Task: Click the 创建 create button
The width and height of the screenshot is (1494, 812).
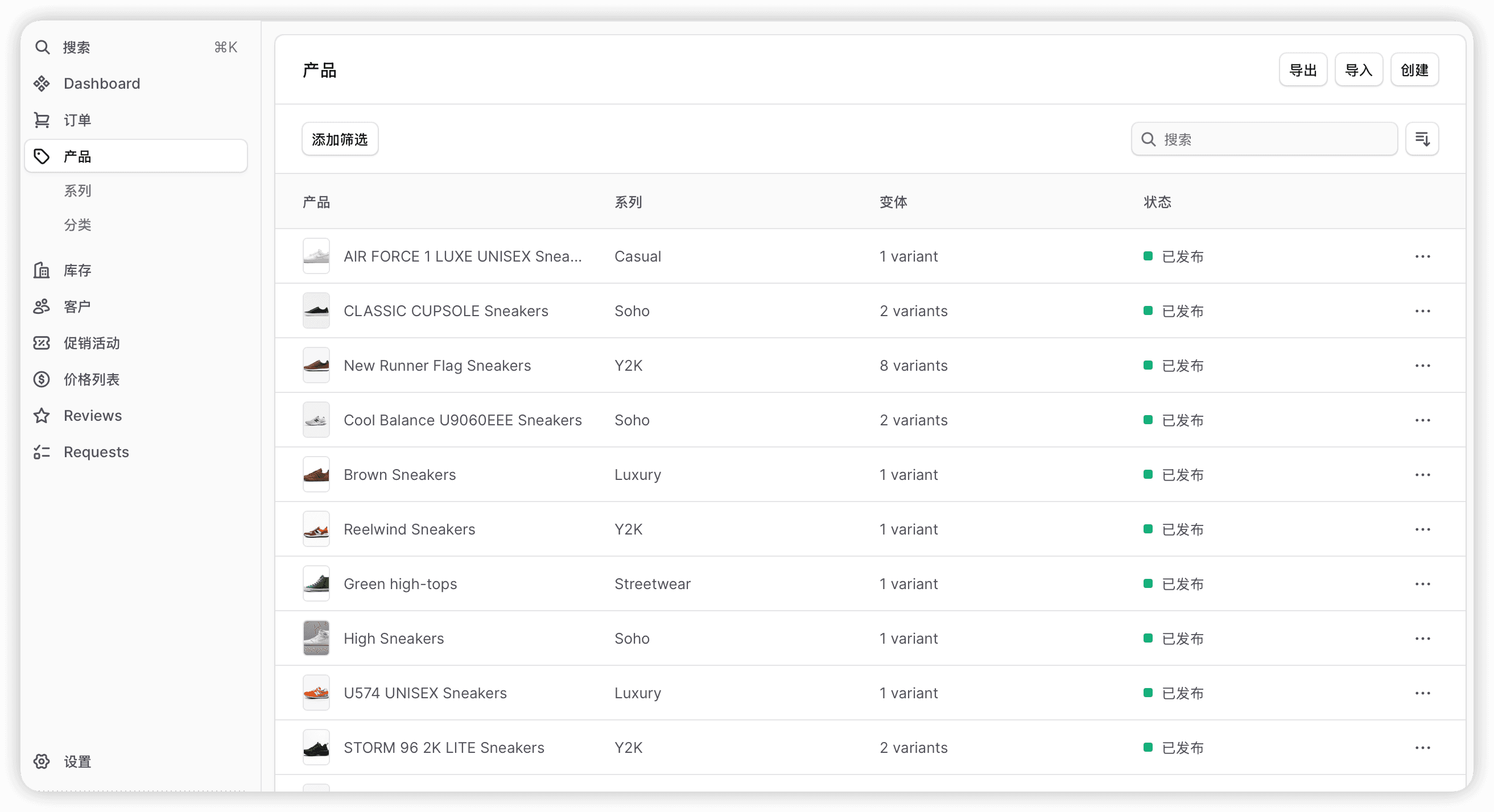Action: 1414,70
